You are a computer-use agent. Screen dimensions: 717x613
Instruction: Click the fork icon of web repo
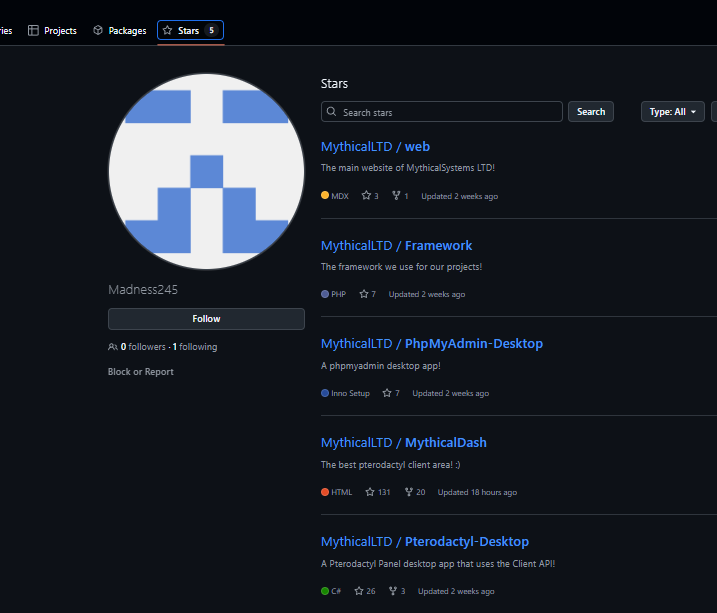(396, 196)
